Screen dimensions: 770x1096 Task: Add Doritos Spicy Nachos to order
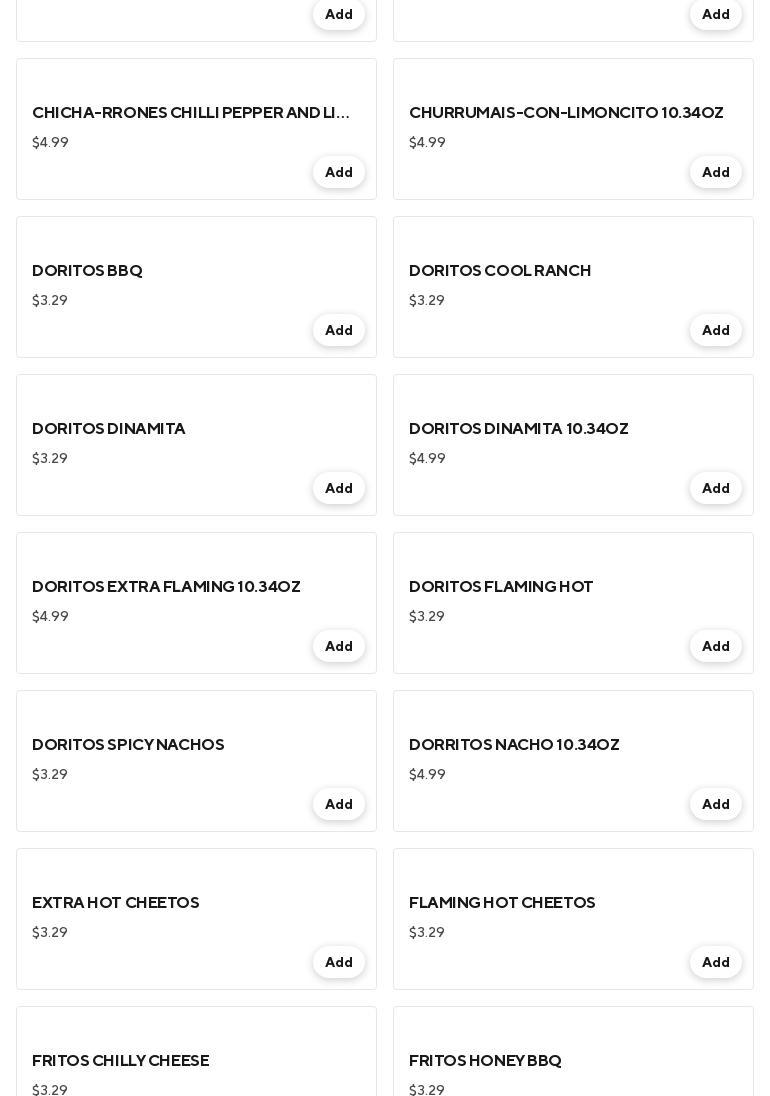pyautogui.click(x=338, y=804)
